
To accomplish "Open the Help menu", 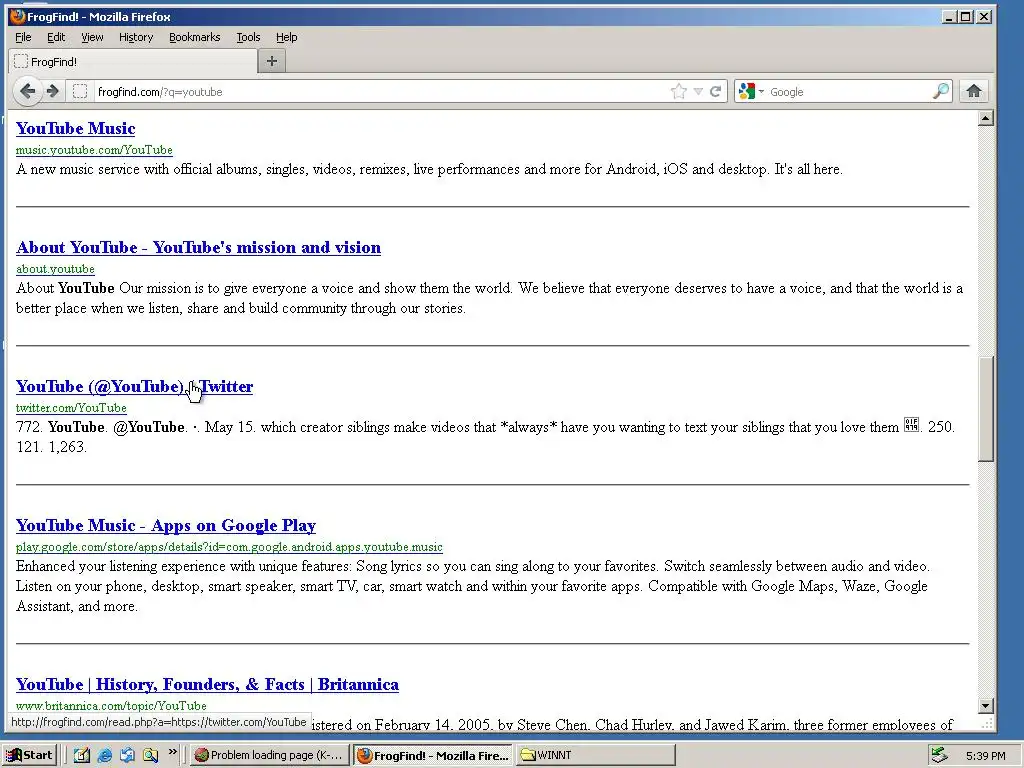I will pos(287,37).
